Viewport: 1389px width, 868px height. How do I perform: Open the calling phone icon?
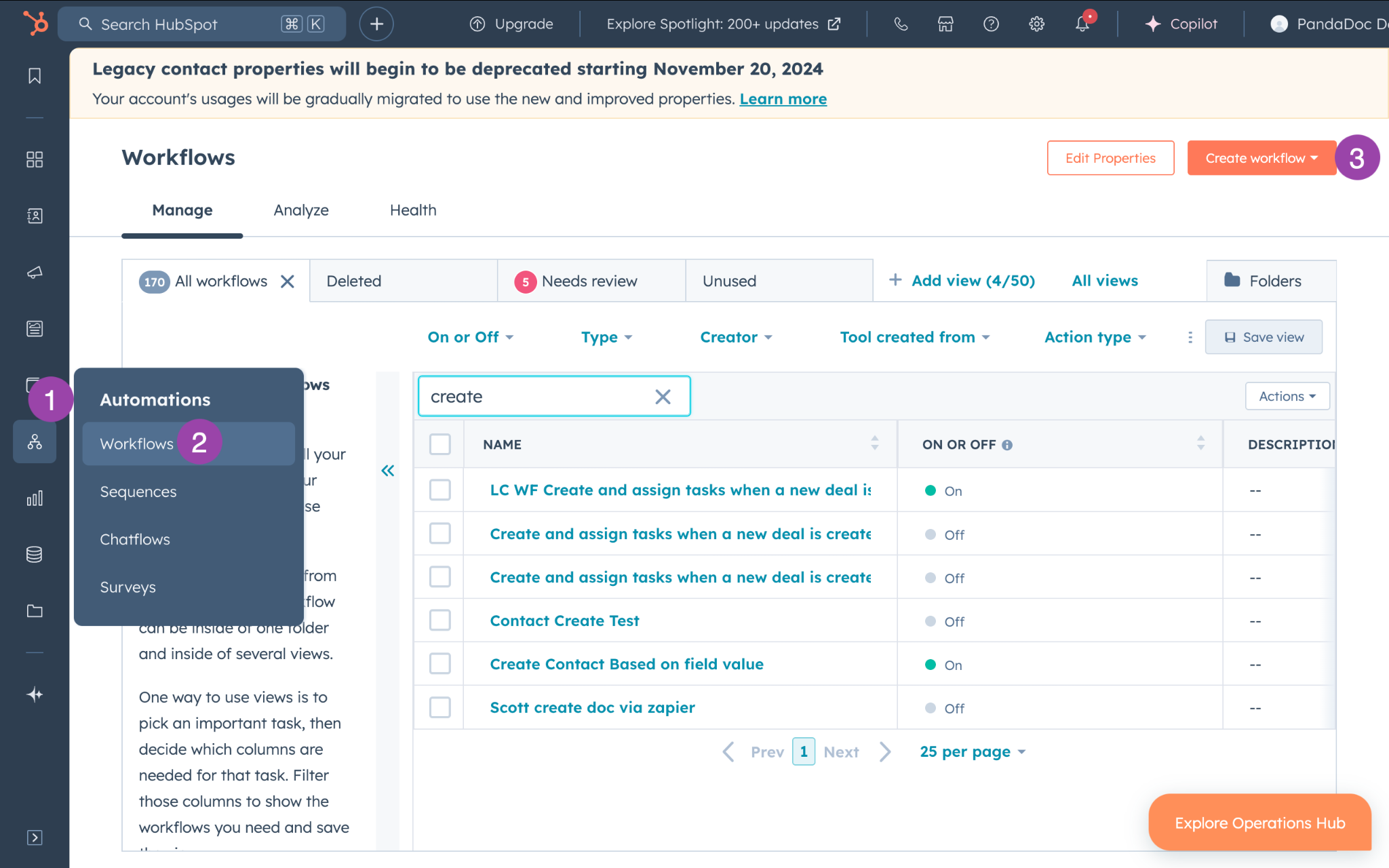tap(901, 24)
